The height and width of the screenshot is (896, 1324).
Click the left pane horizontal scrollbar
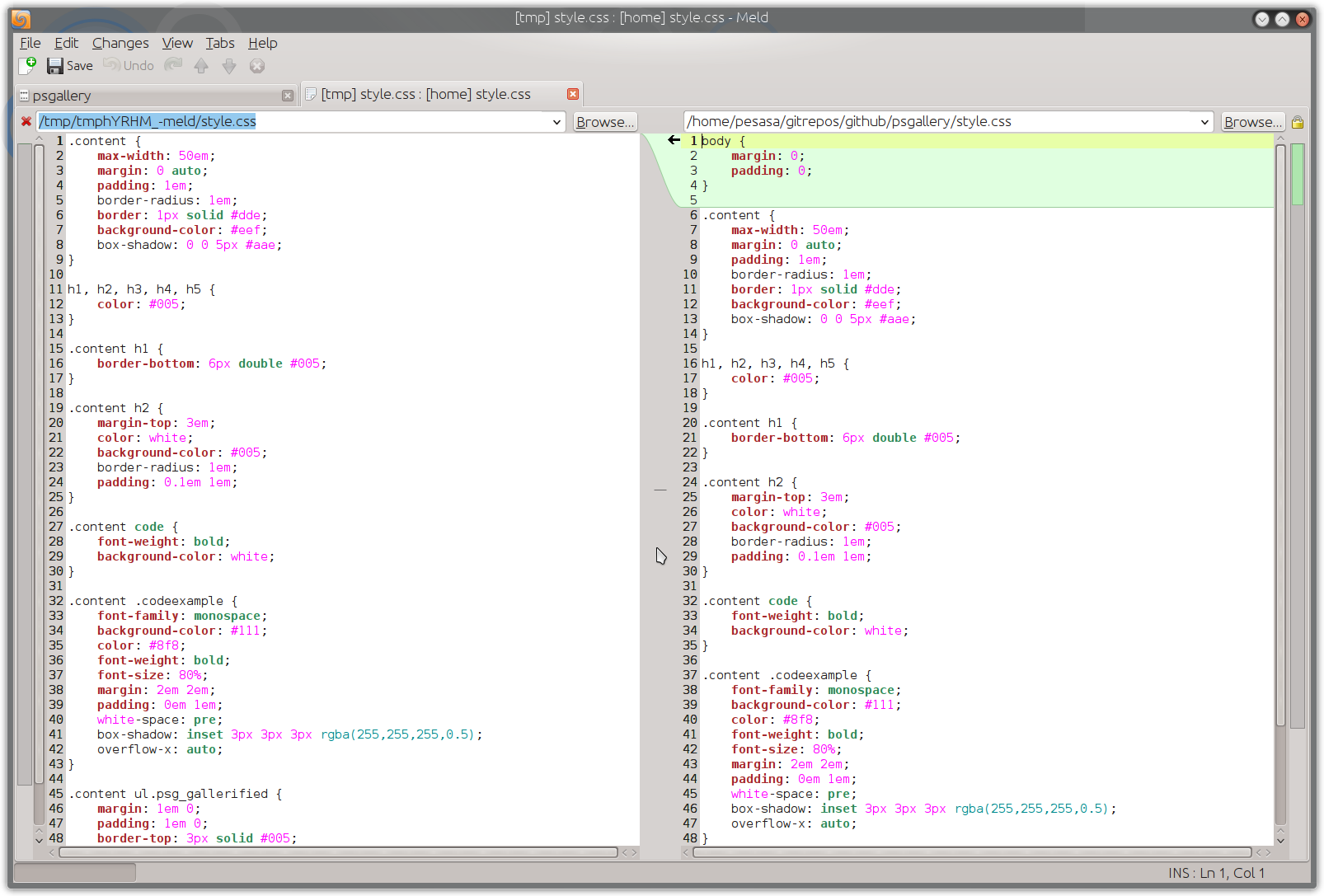tap(338, 852)
